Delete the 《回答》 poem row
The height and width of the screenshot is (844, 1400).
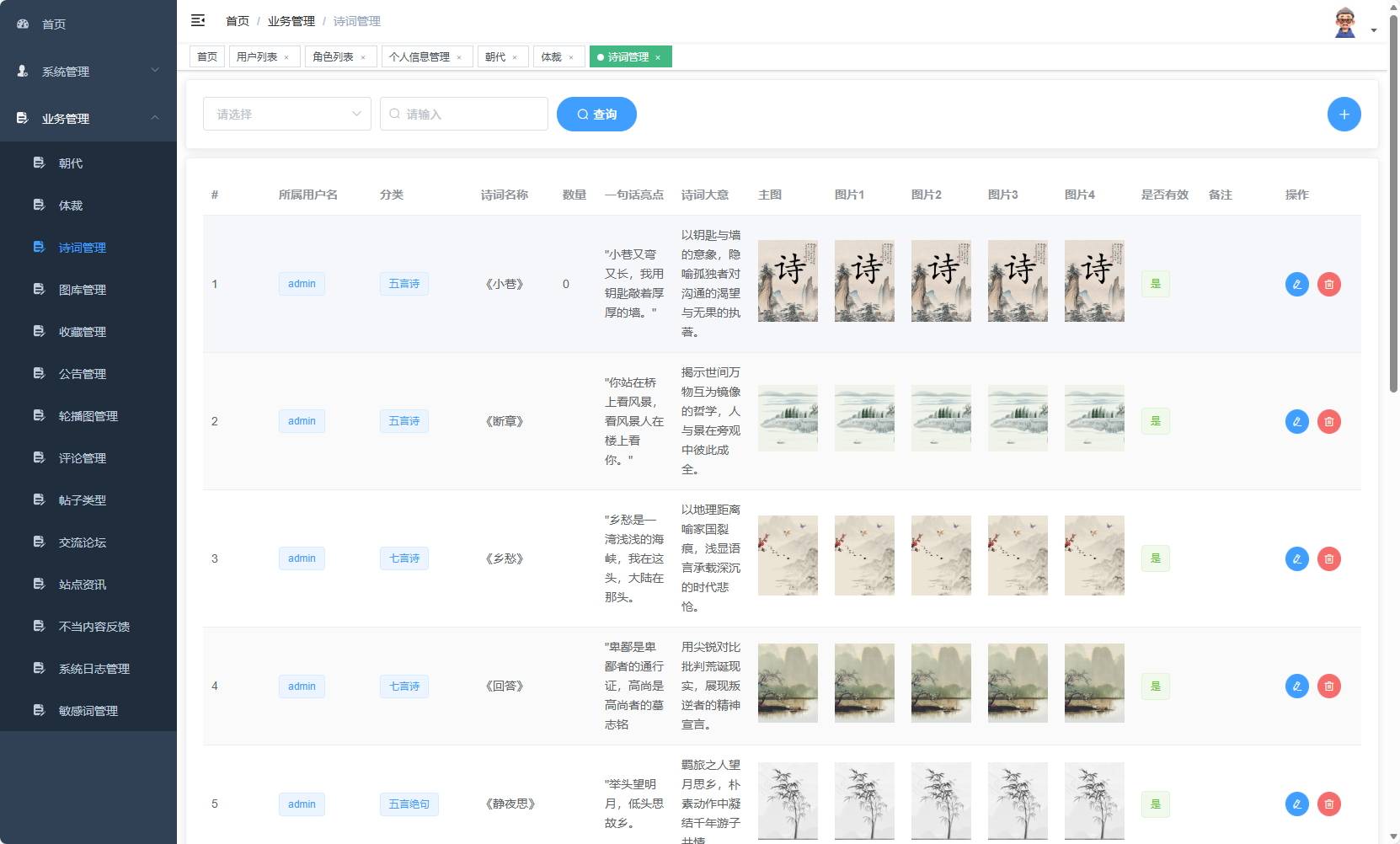click(1328, 686)
